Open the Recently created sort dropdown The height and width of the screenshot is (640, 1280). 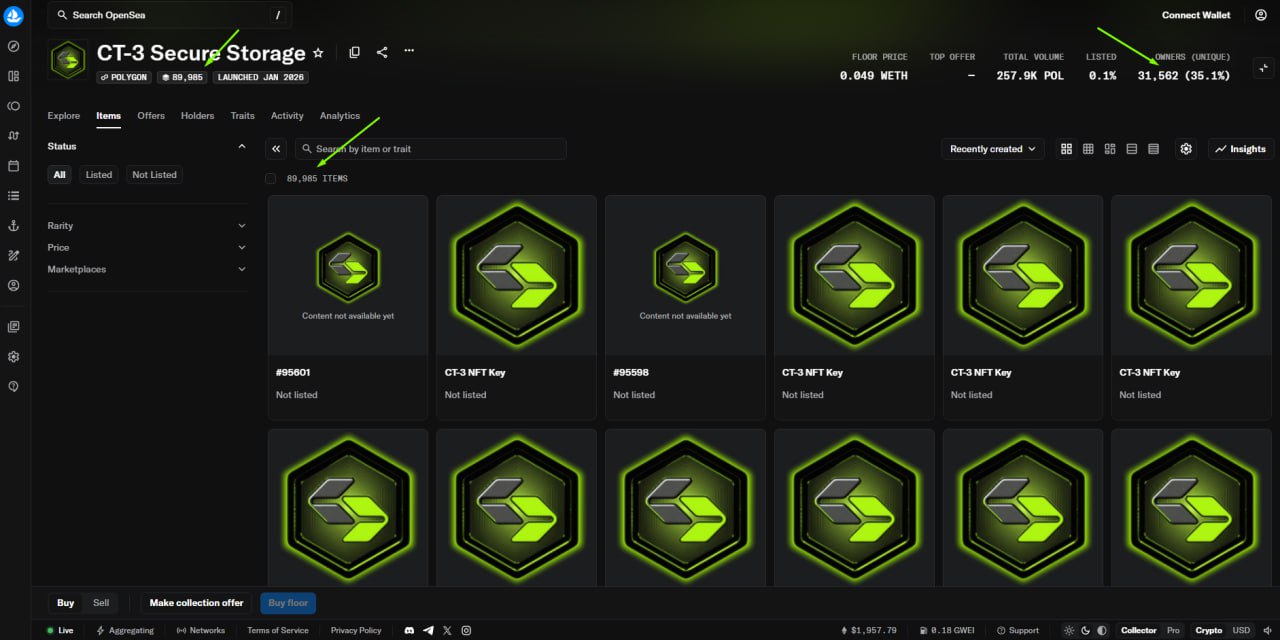[993, 149]
